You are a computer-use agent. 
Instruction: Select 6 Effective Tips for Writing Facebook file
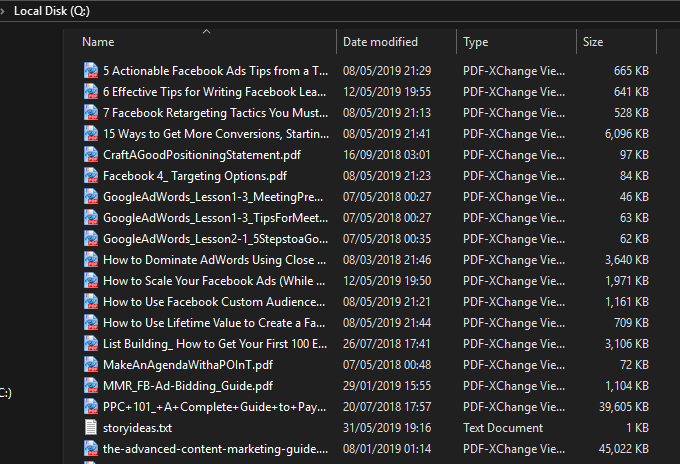click(215, 92)
